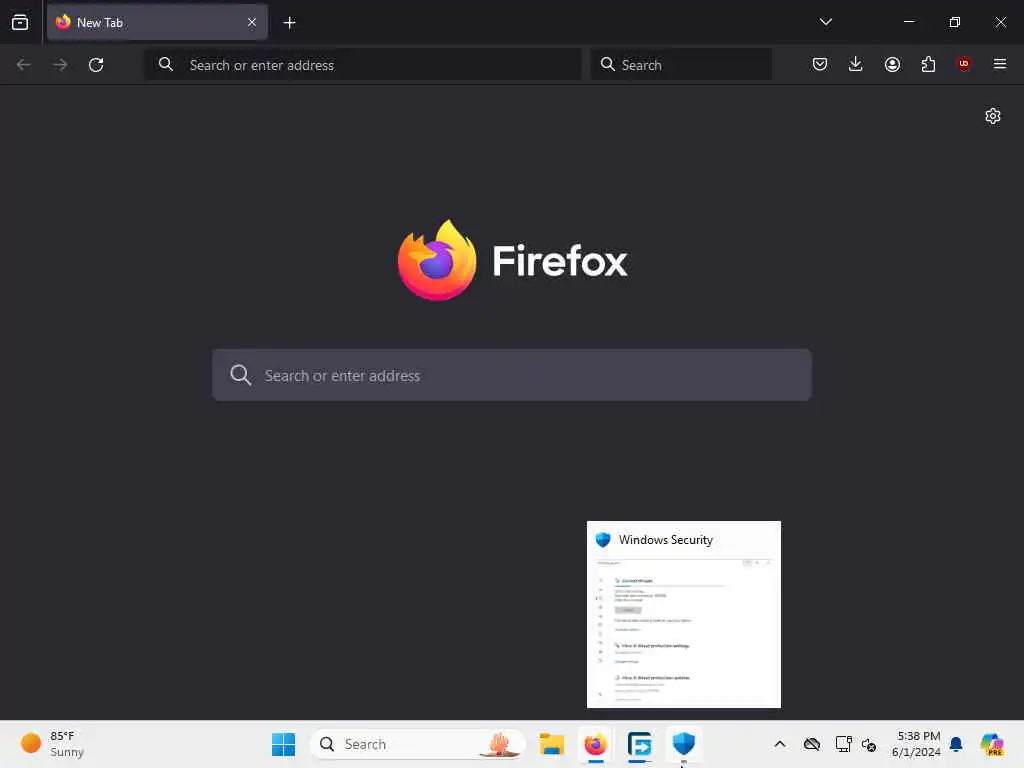Click the magnifier icon in address bar
This screenshot has height=768, width=1024.
pyautogui.click(x=166, y=64)
